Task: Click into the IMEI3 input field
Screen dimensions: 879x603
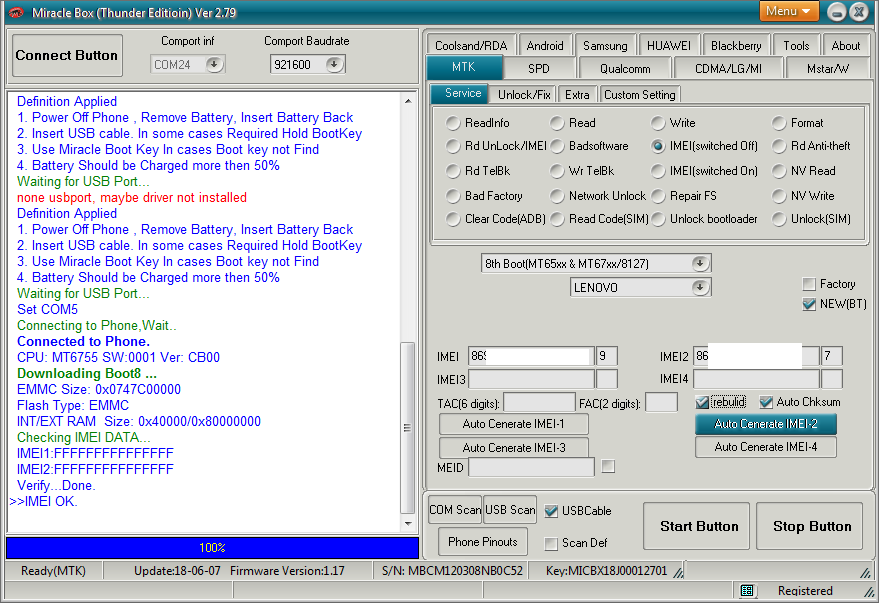Action: pyautogui.click(x=531, y=379)
